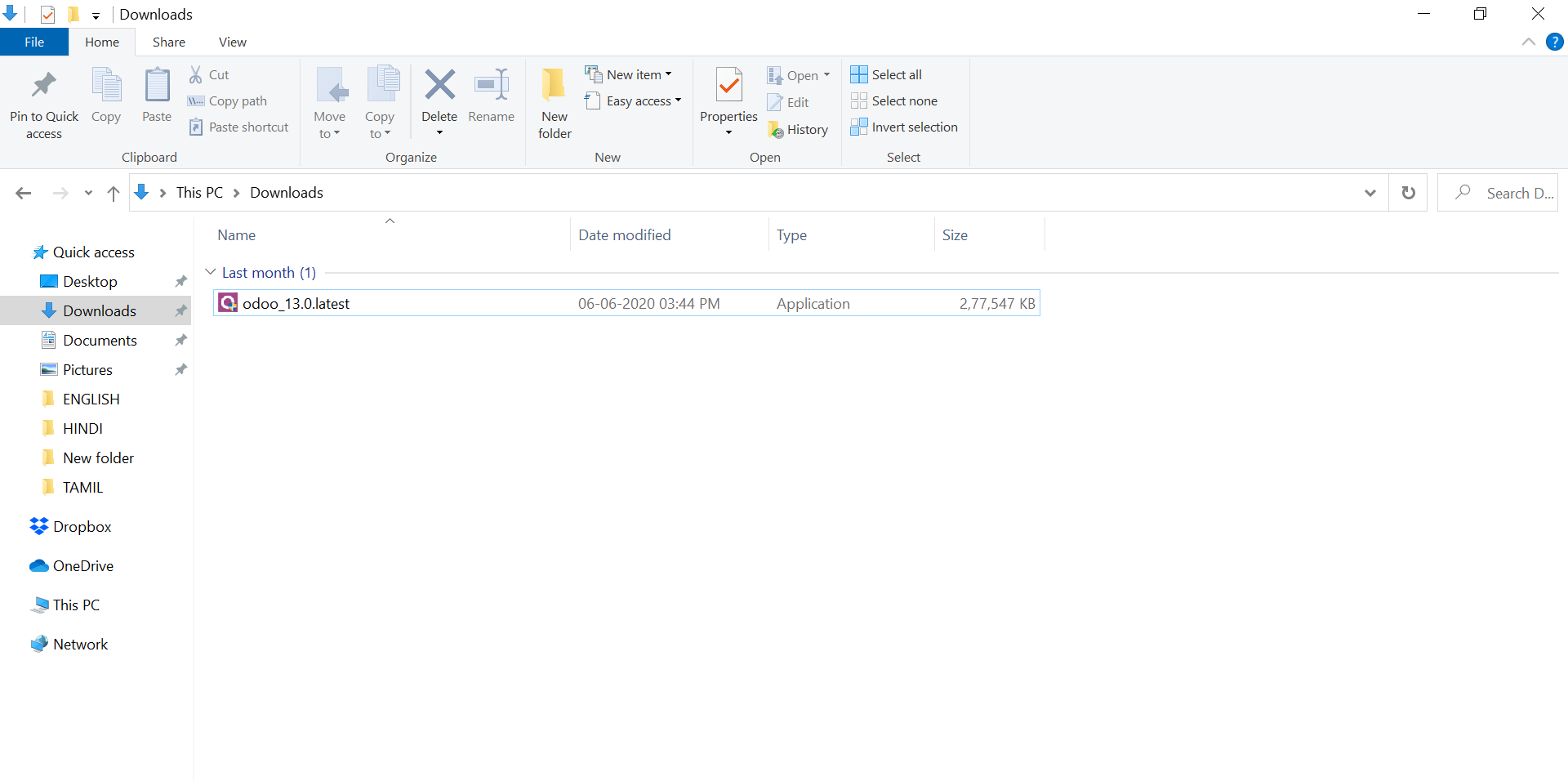Open the File menu tab
1568x781 pixels.
pyautogui.click(x=34, y=42)
